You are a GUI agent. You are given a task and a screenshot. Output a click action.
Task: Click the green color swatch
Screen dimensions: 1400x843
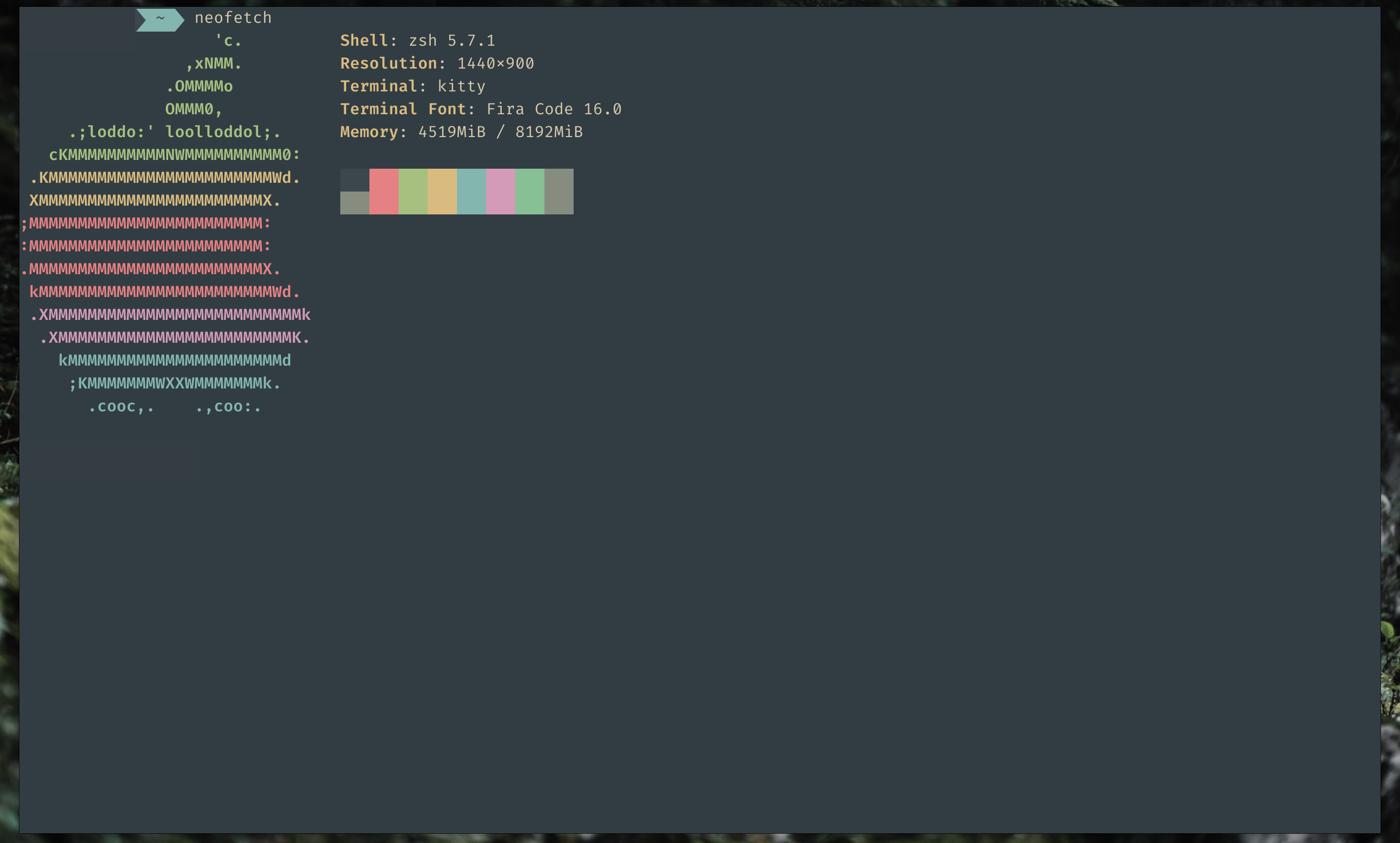413,192
